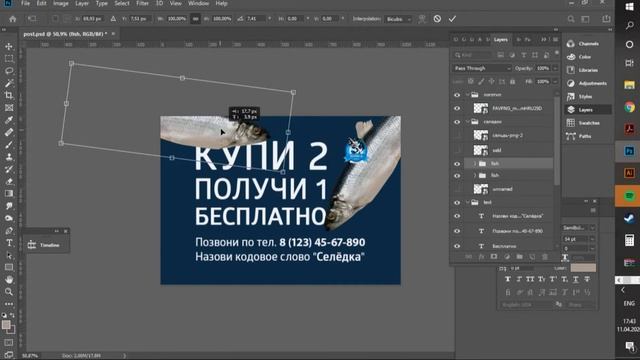Show the hidden unnamed layer
Screen dimensions: 640x360
point(457,189)
